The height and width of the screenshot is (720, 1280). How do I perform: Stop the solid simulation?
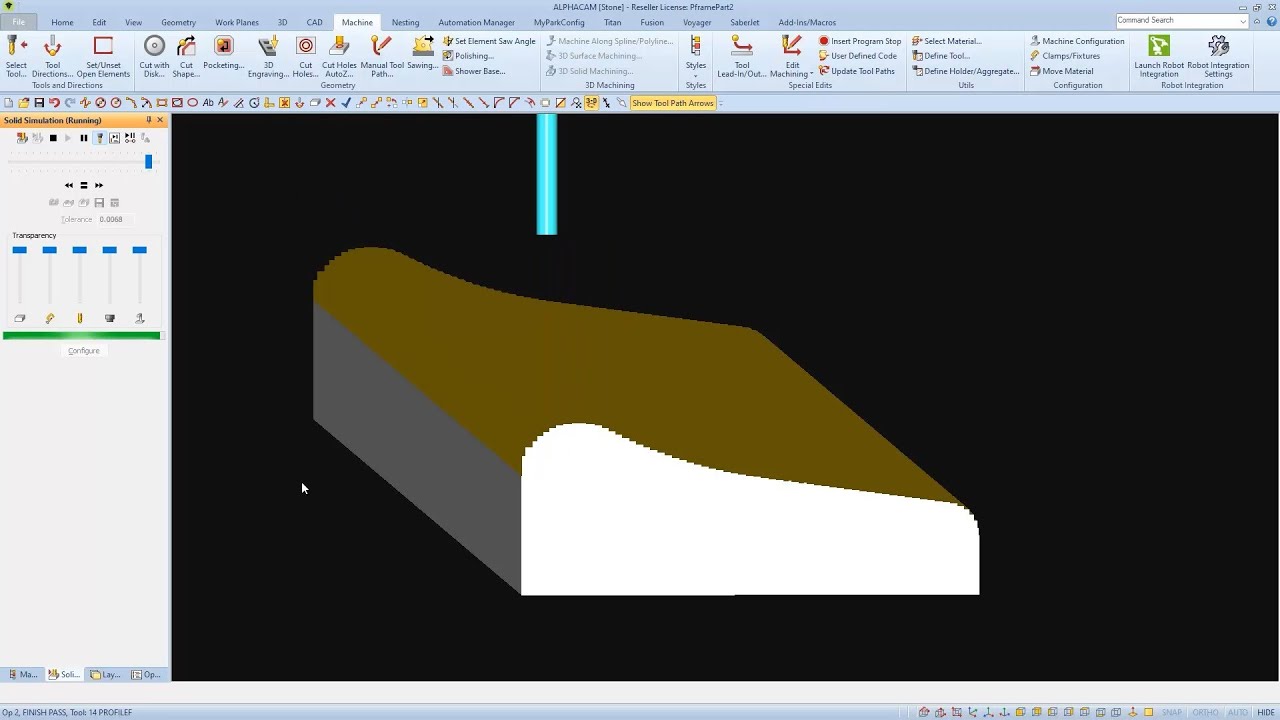coord(53,138)
